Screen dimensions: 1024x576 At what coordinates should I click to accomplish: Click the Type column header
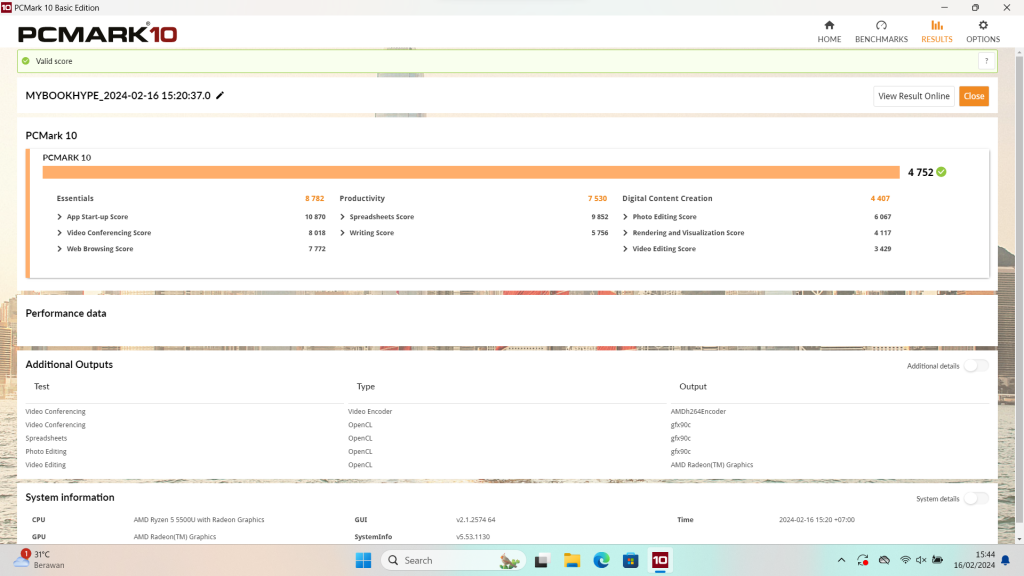pos(365,387)
